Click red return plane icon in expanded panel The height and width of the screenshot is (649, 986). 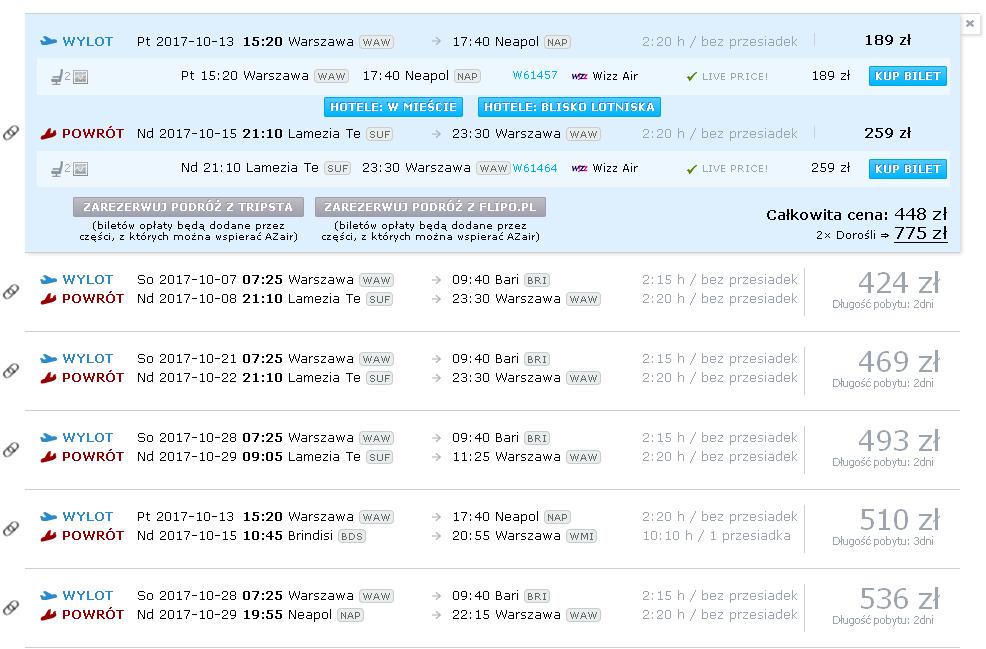coord(48,133)
